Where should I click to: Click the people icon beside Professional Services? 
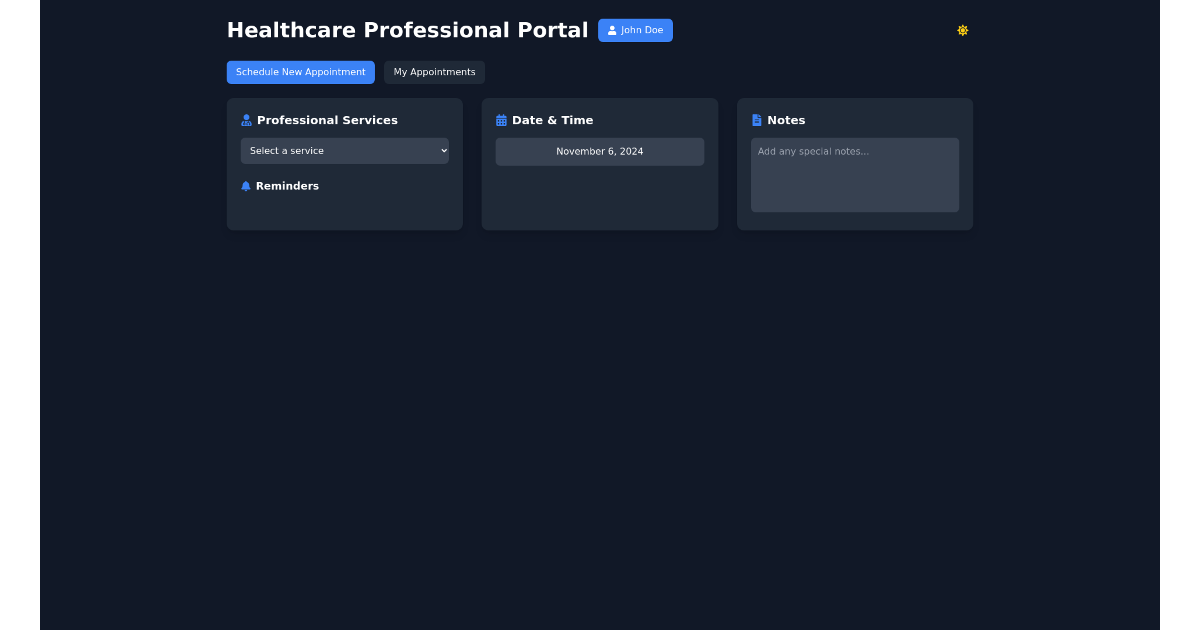click(x=246, y=119)
